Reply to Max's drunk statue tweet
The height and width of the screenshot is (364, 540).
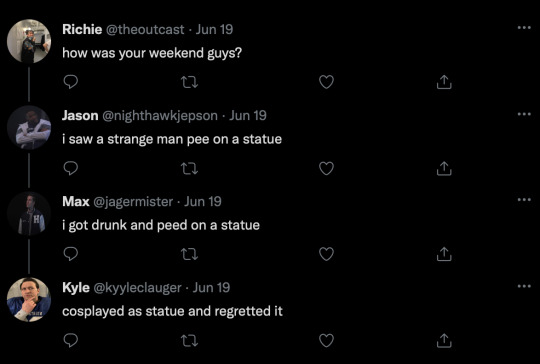click(71, 254)
